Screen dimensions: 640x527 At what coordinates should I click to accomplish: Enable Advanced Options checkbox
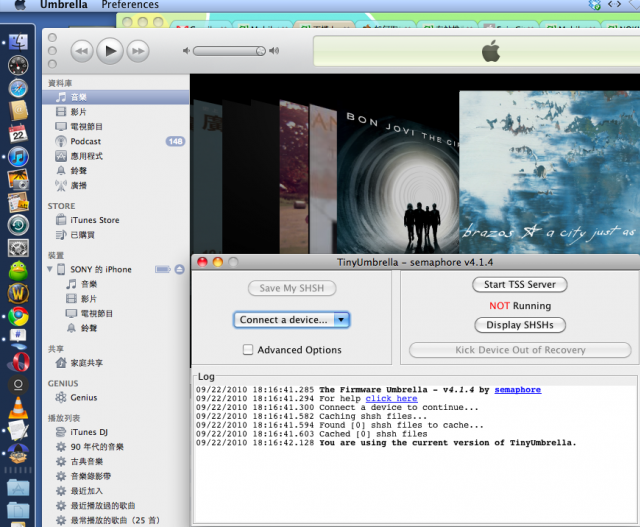click(248, 350)
